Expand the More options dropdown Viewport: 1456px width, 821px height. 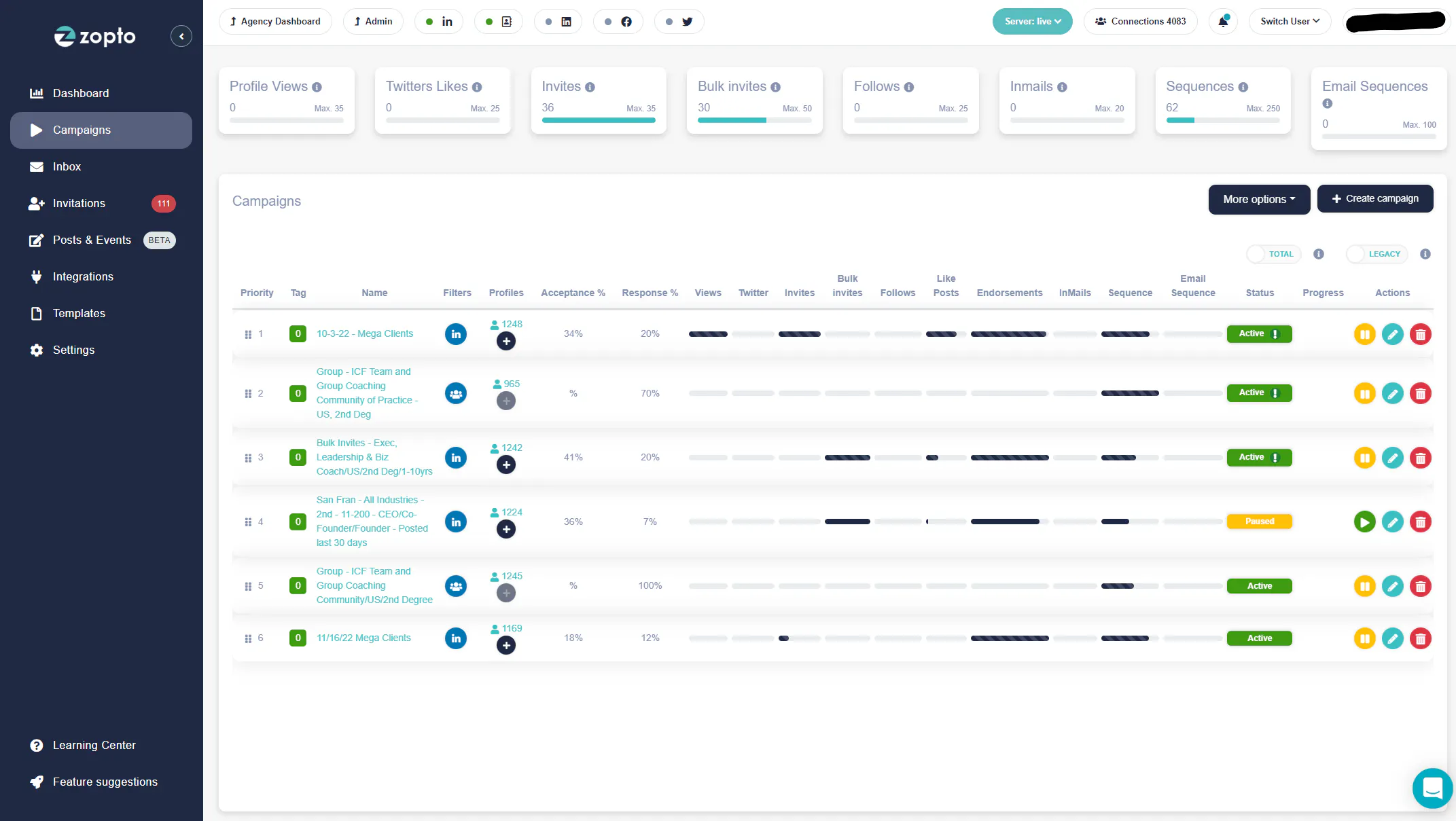pos(1259,200)
